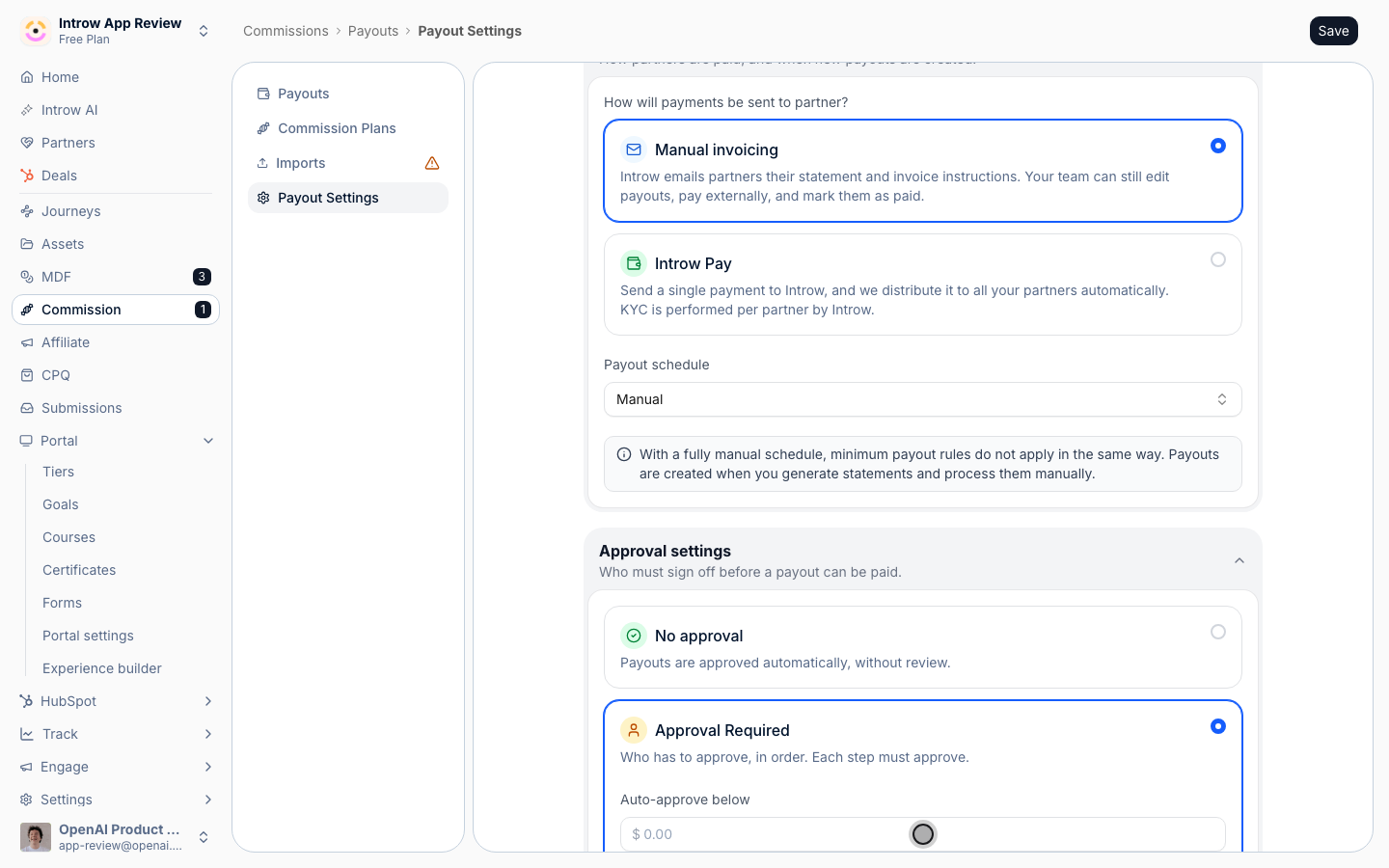Screen dimensions: 1389x868
Task: Click the Approval Required person icon
Action: [x=634, y=730]
